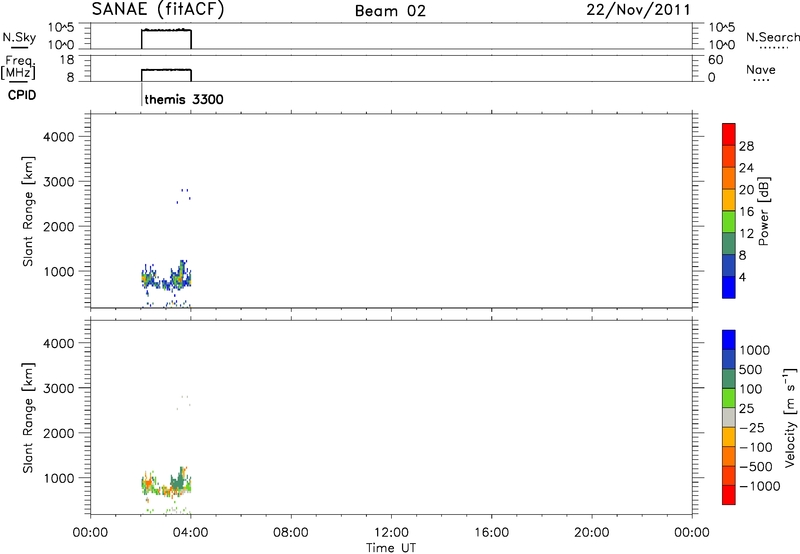Viewport: 800px width, 554px height.
Task: Select the "N.Sky" legend label
Action: tap(19, 37)
